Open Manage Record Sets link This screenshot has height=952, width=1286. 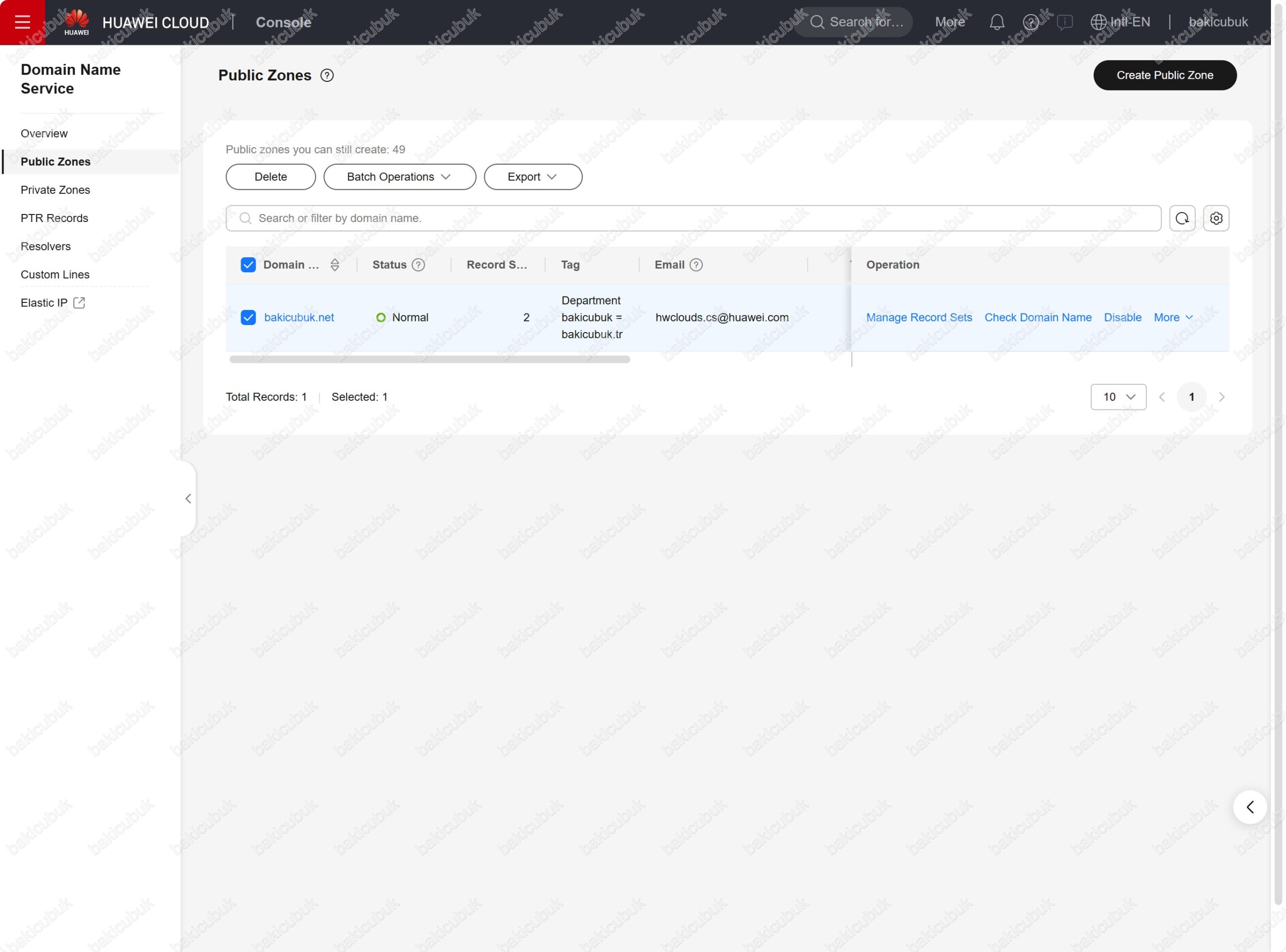coord(919,318)
